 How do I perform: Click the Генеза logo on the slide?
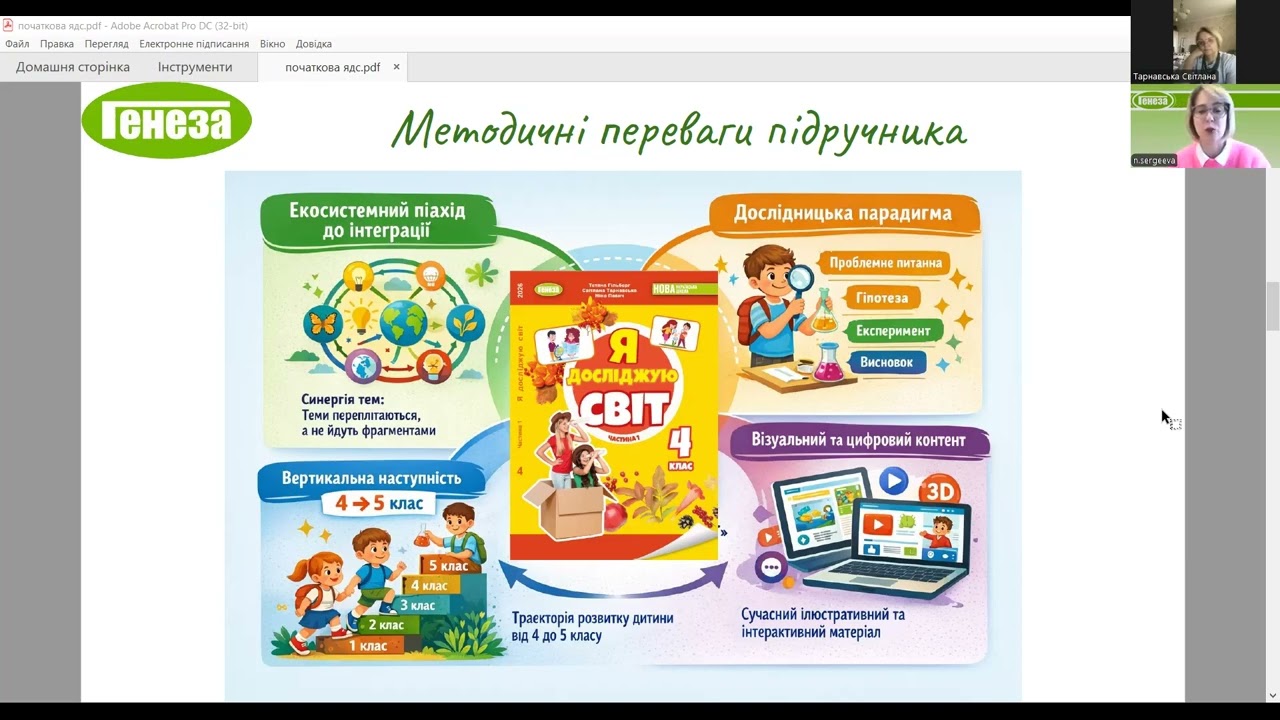(x=166, y=121)
